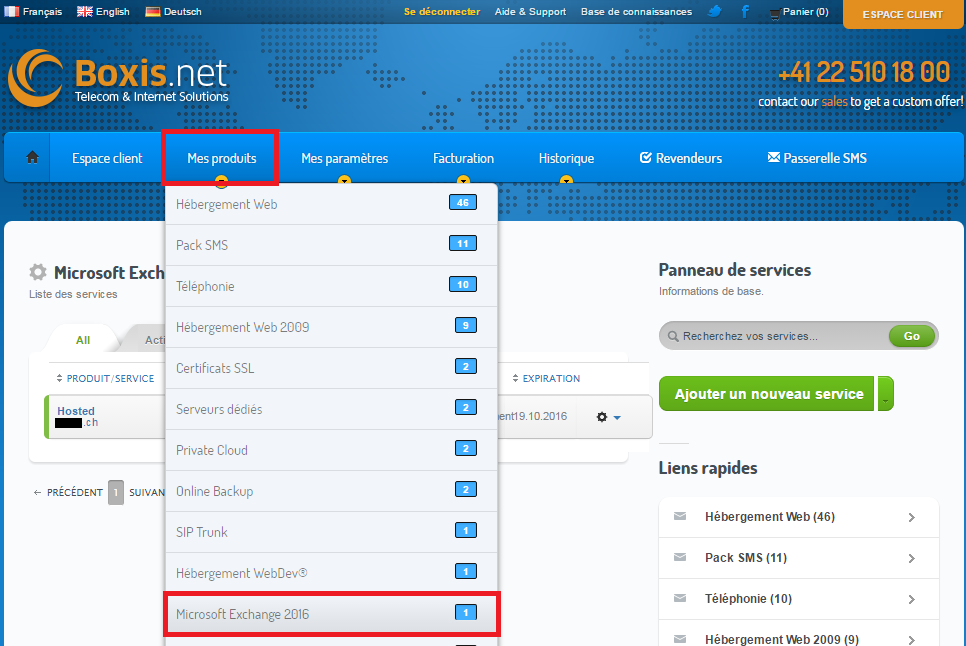Expand chevron for Téléphonie (10) quick link
This screenshot has width=966, height=646.
[x=912, y=599]
